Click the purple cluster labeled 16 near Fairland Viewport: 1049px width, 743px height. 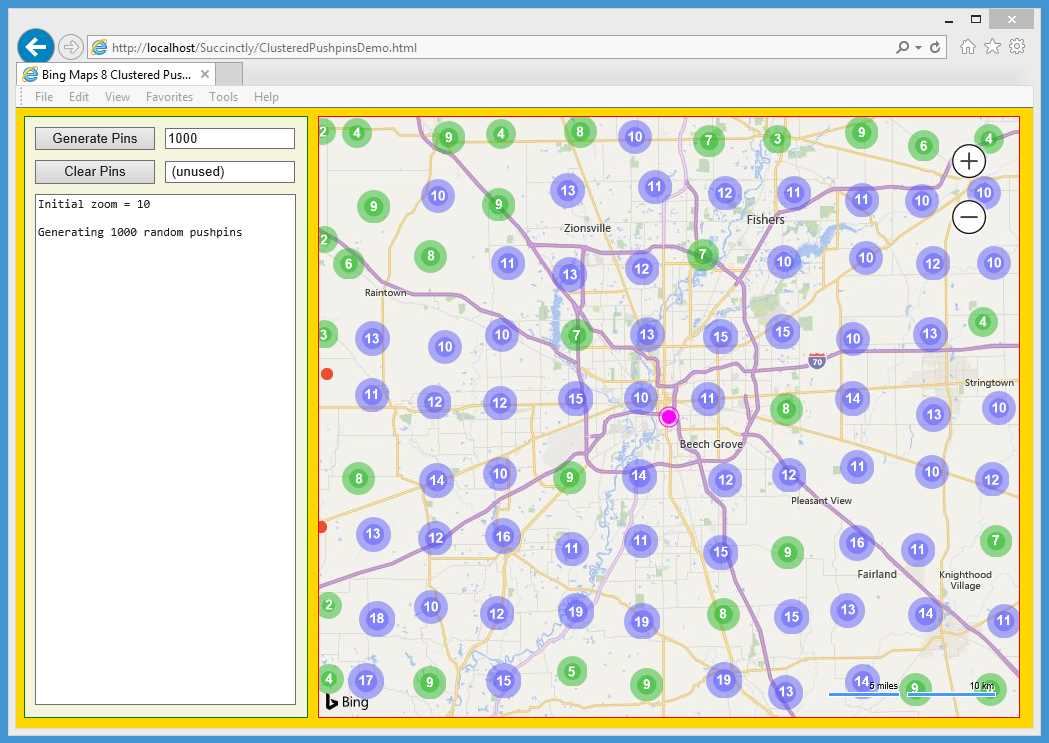[x=857, y=543]
